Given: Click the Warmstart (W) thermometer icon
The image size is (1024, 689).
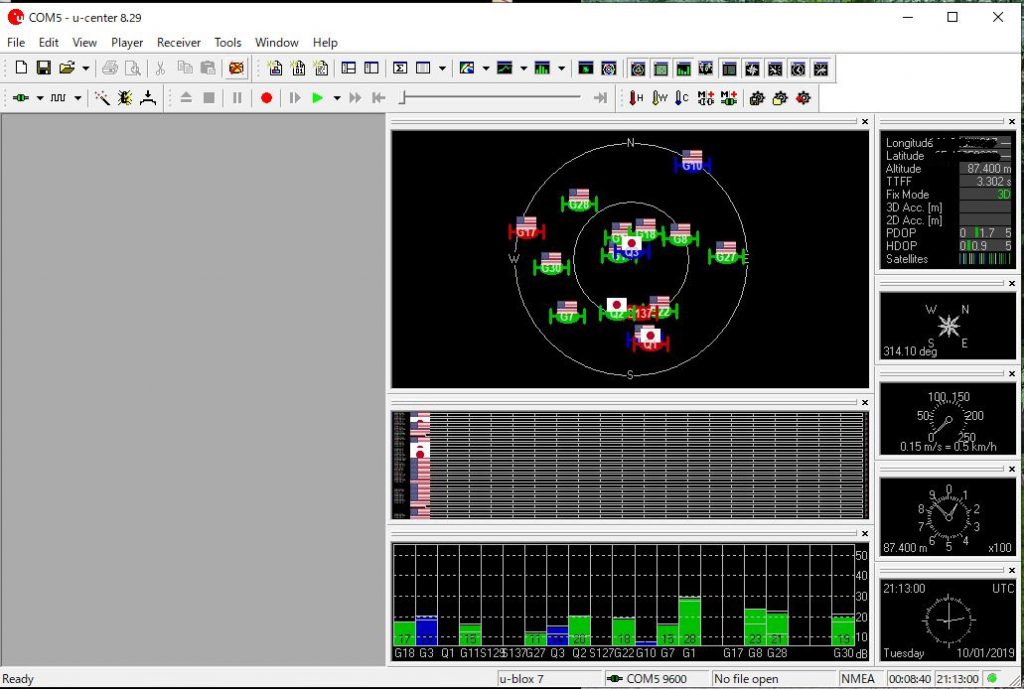Looking at the screenshot, I should pyautogui.click(x=659, y=98).
